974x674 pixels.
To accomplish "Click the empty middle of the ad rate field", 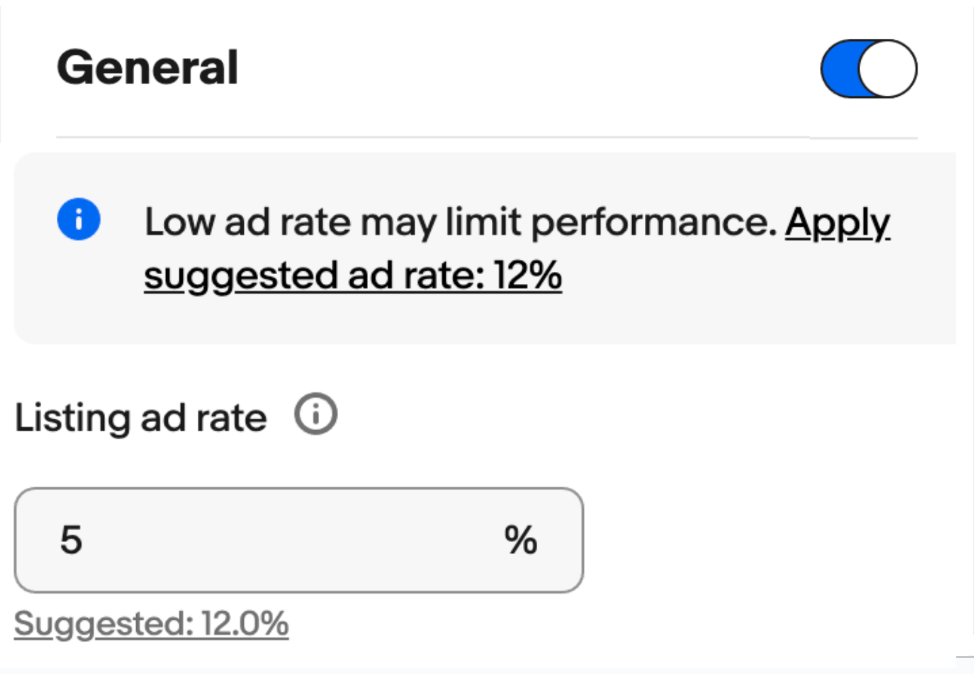I will [x=290, y=541].
